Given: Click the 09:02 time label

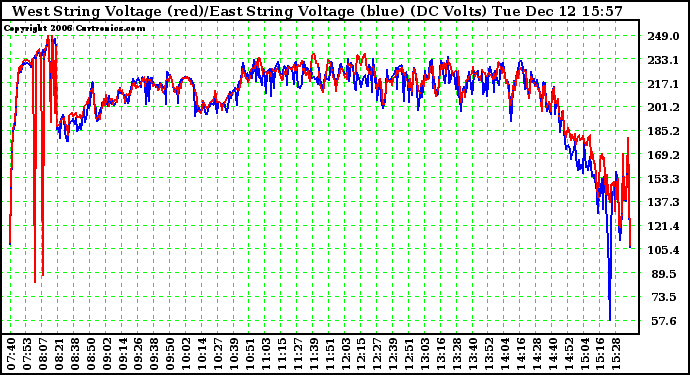Looking at the screenshot, I should pyautogui.click(x=106, y=354).
